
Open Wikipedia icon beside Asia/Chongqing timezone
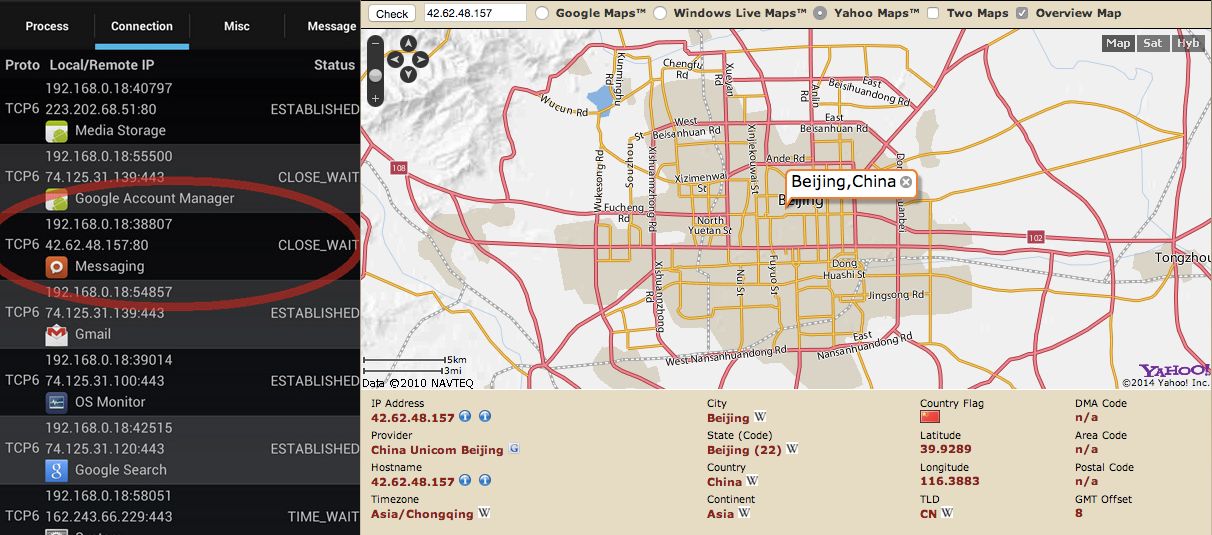tap(483, 514)
